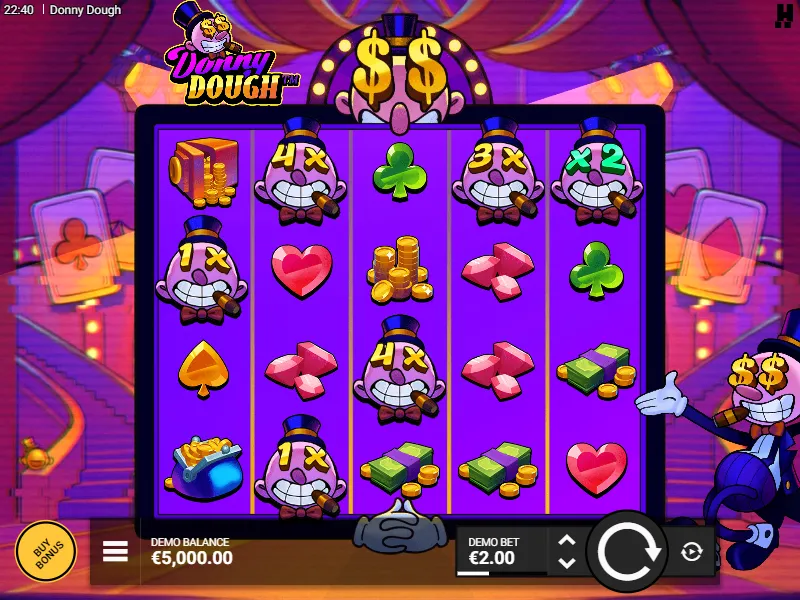
Task: Click the Demo Bet €2.00 field
Action: click(501, 552)
